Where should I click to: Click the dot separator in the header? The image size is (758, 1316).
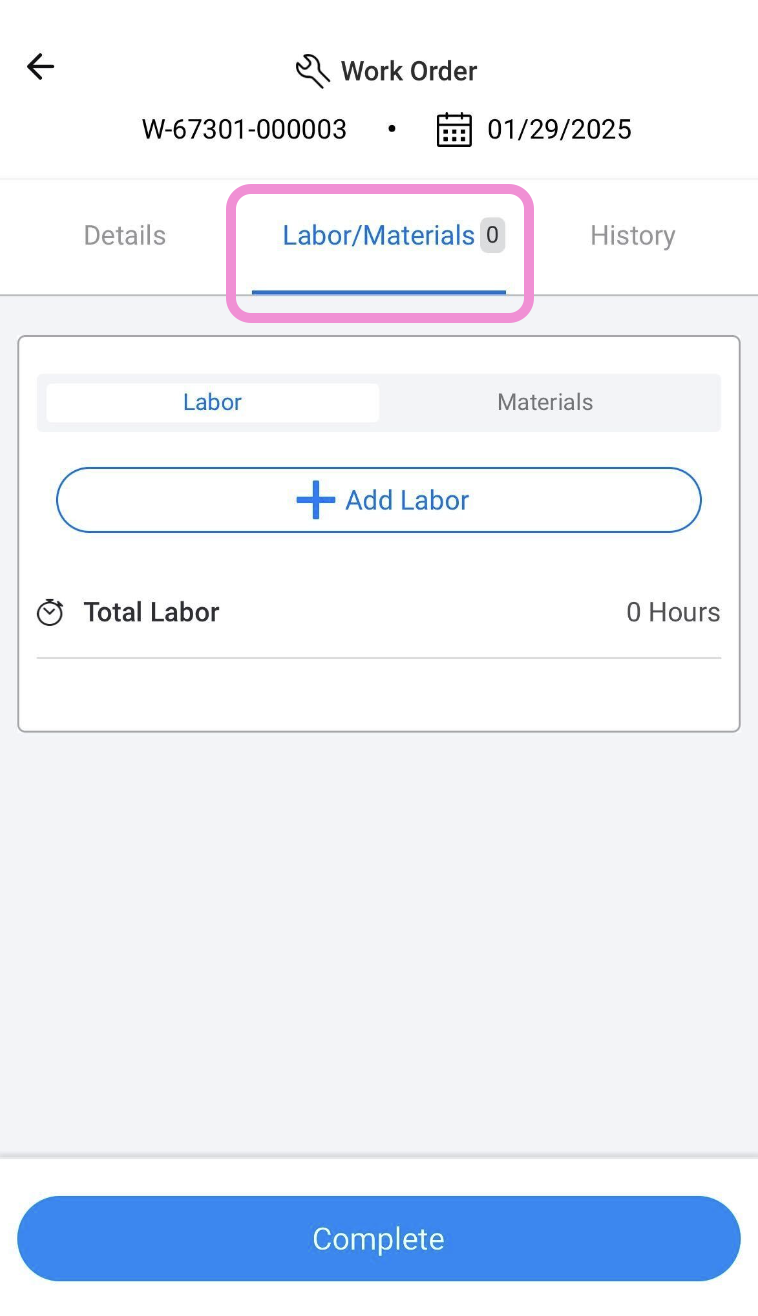pos(392,129)
